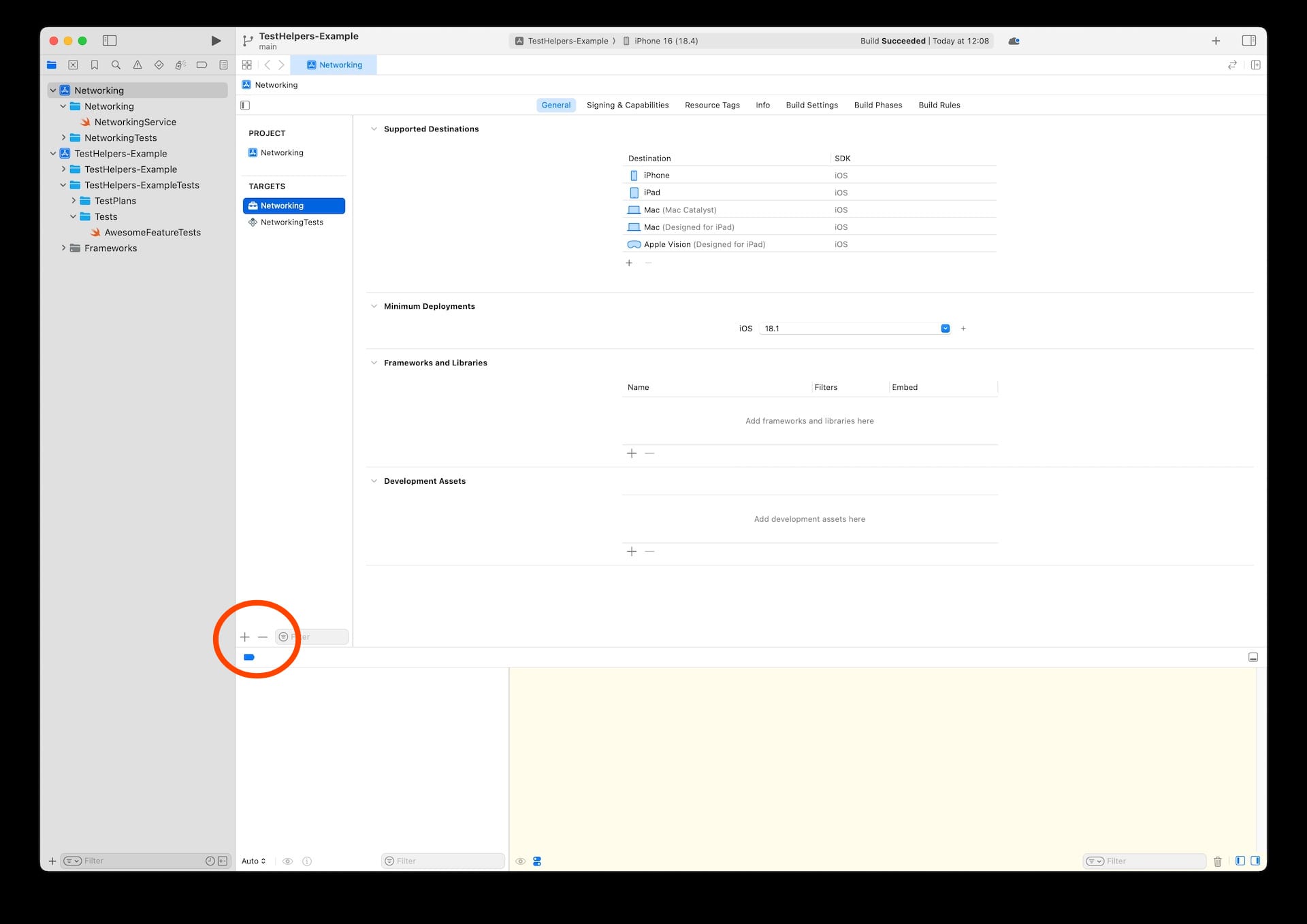Image resolution: width=1307 pixels, height=924 pixels.
Task: Click the add target plus button
Action: tap(245, 637)
